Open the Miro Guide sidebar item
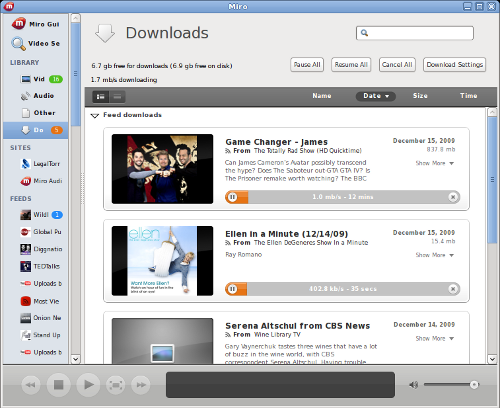Viewport: 500px width, 408px height. pyautogui.click(x=36, y=24)
